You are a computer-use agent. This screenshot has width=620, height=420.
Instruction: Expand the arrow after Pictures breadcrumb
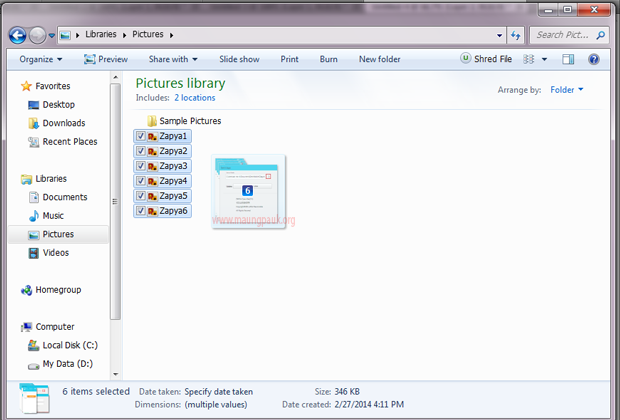(x=172, y=35)
